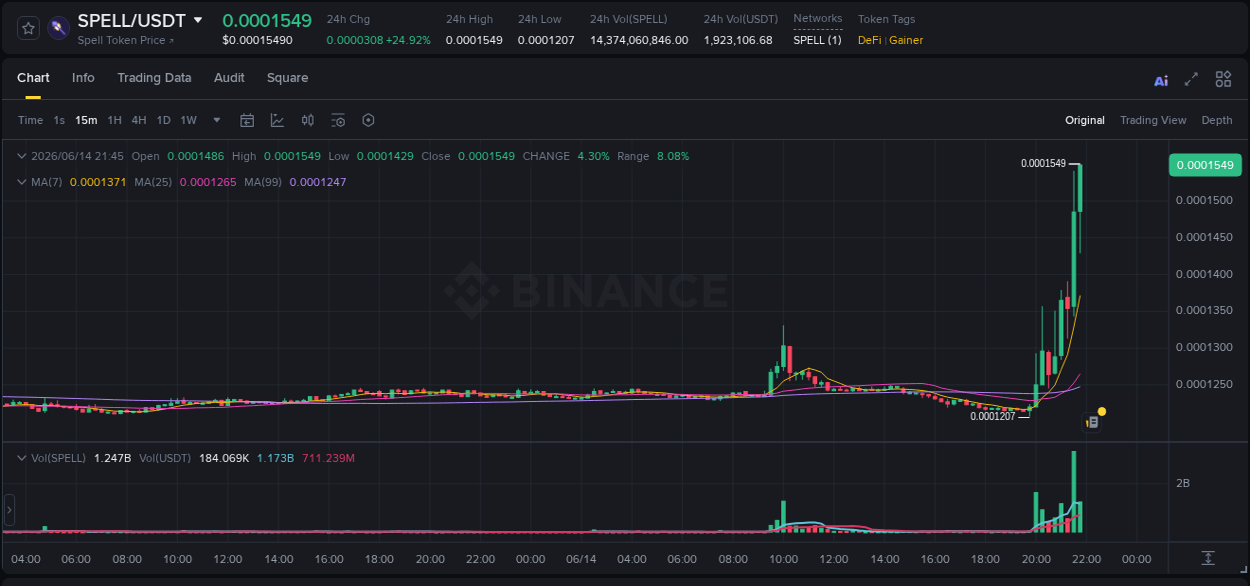The image size is (1250, 586).
Task: Click the DeFi token tag
Action: coord(870,40)
